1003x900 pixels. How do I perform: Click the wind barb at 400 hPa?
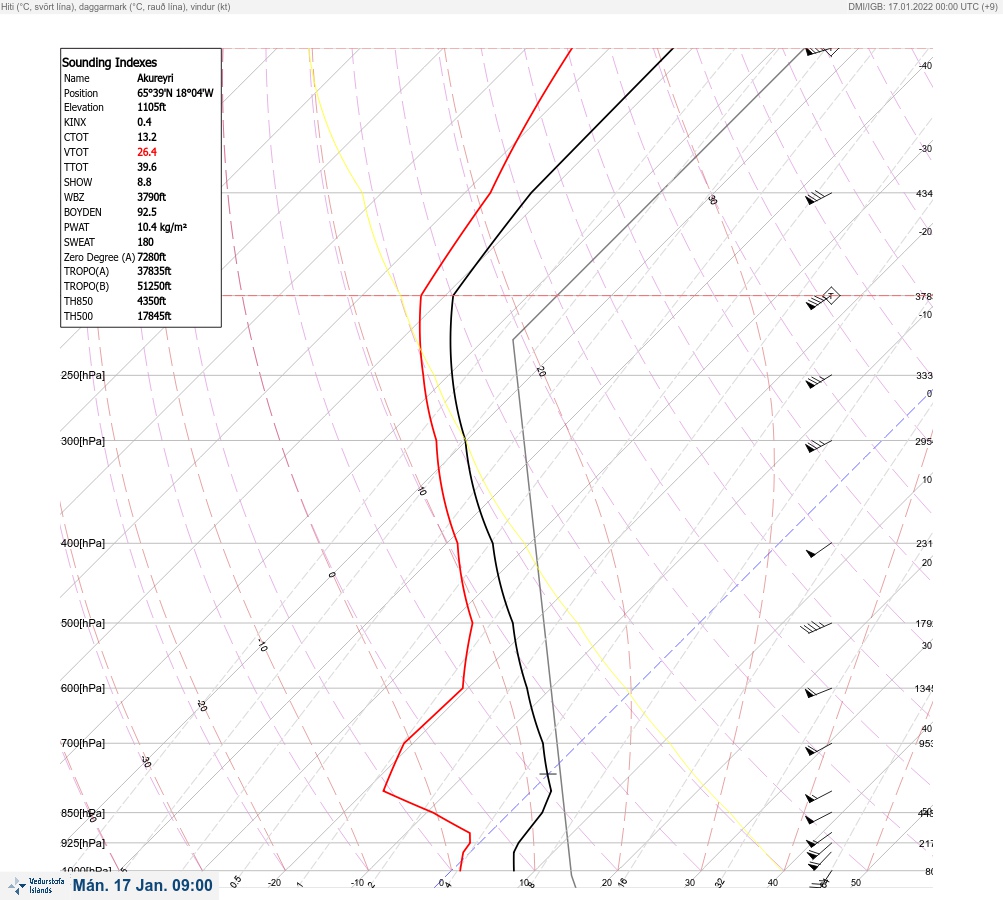pyautogui.click(x=819, y=549)
